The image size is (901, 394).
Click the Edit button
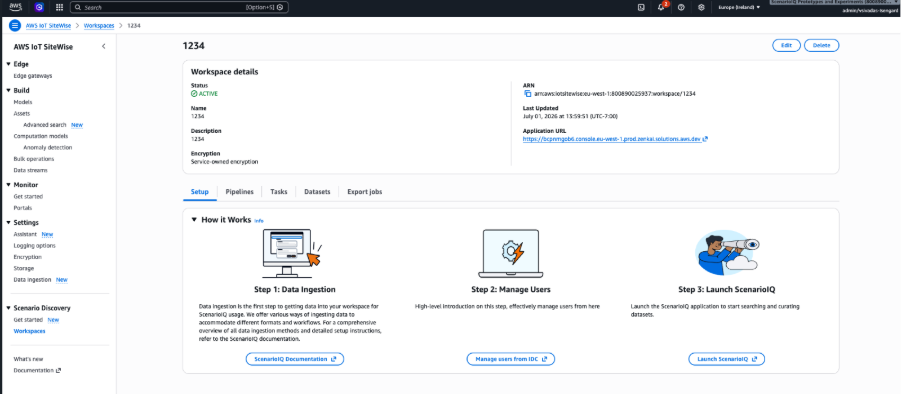pos(786,45)
